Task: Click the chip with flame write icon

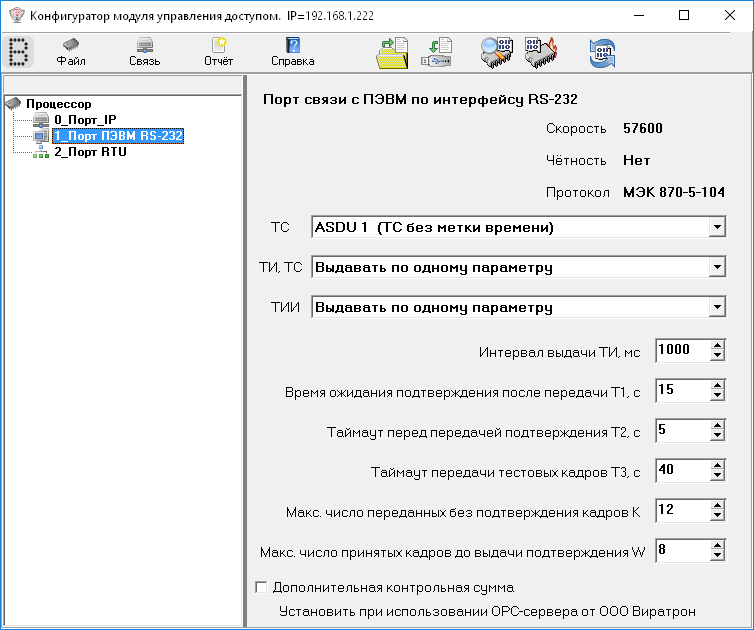Action: point(541,52)
